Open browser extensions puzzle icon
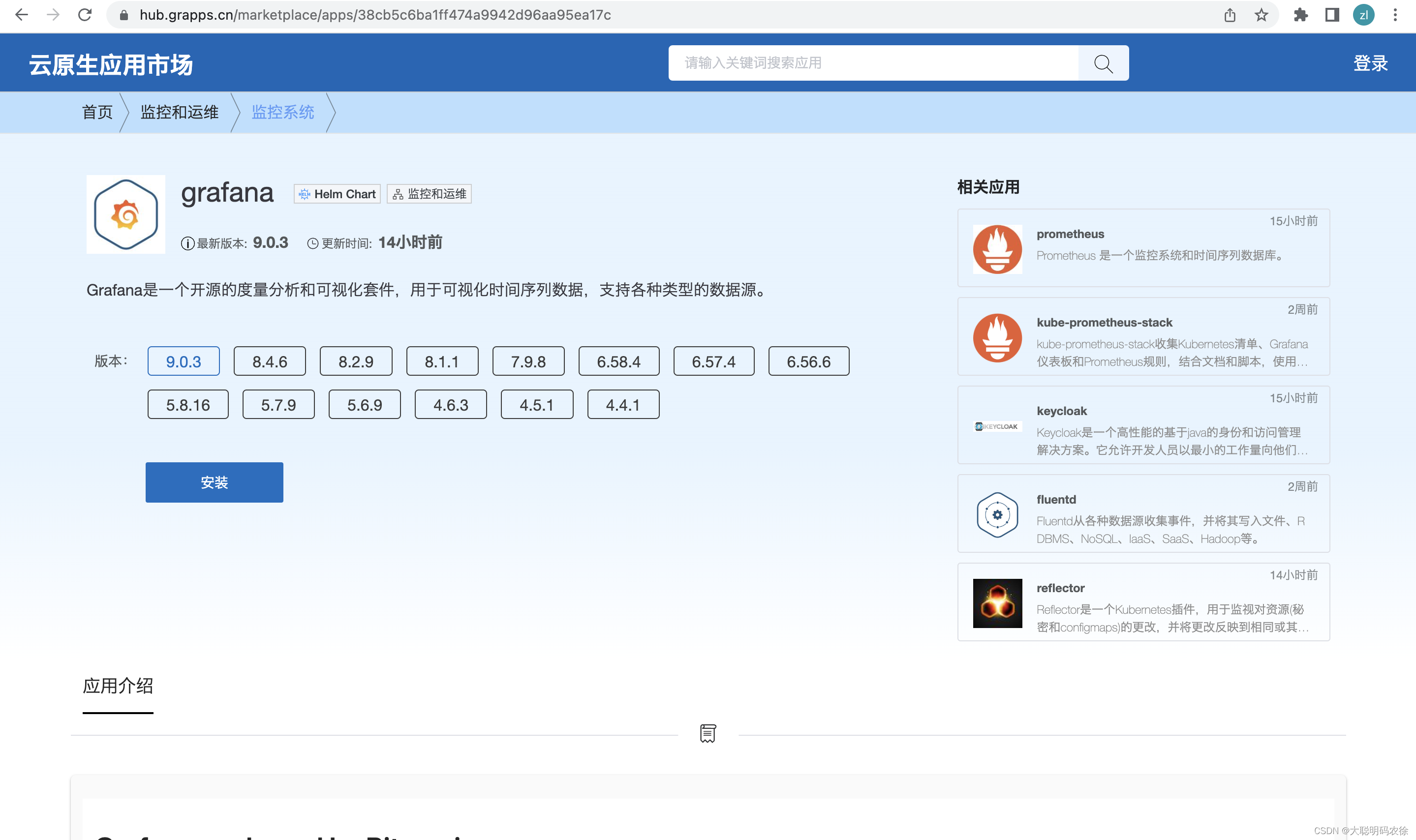 click(1300, 15)
